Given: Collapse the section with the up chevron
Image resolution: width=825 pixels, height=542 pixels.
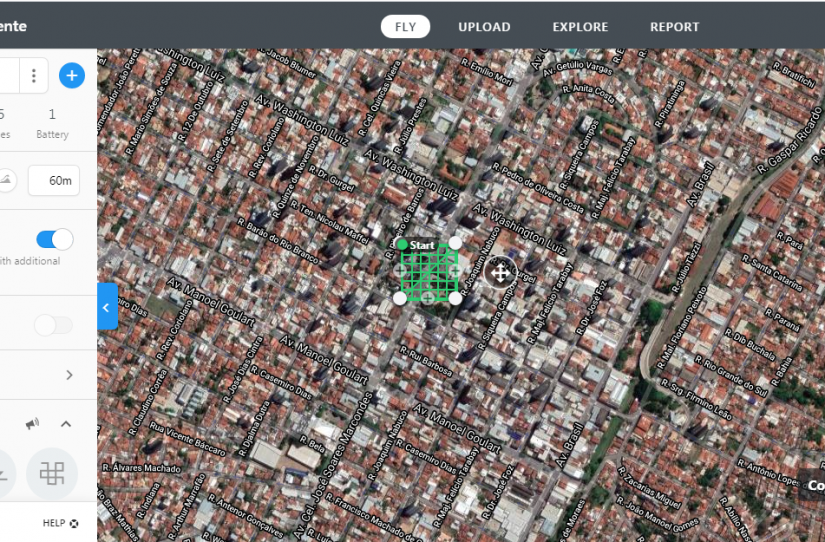Looking at the screenshot, I should tap(66, 424).
